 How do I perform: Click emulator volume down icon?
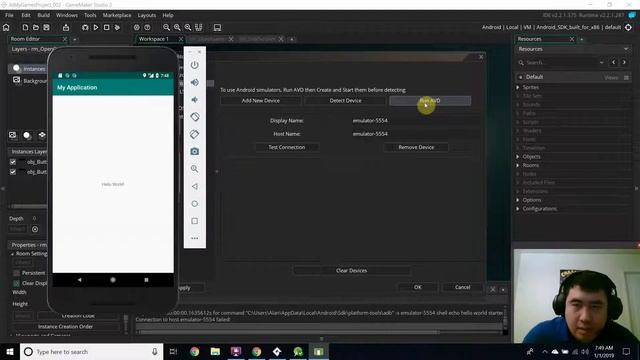195,100
